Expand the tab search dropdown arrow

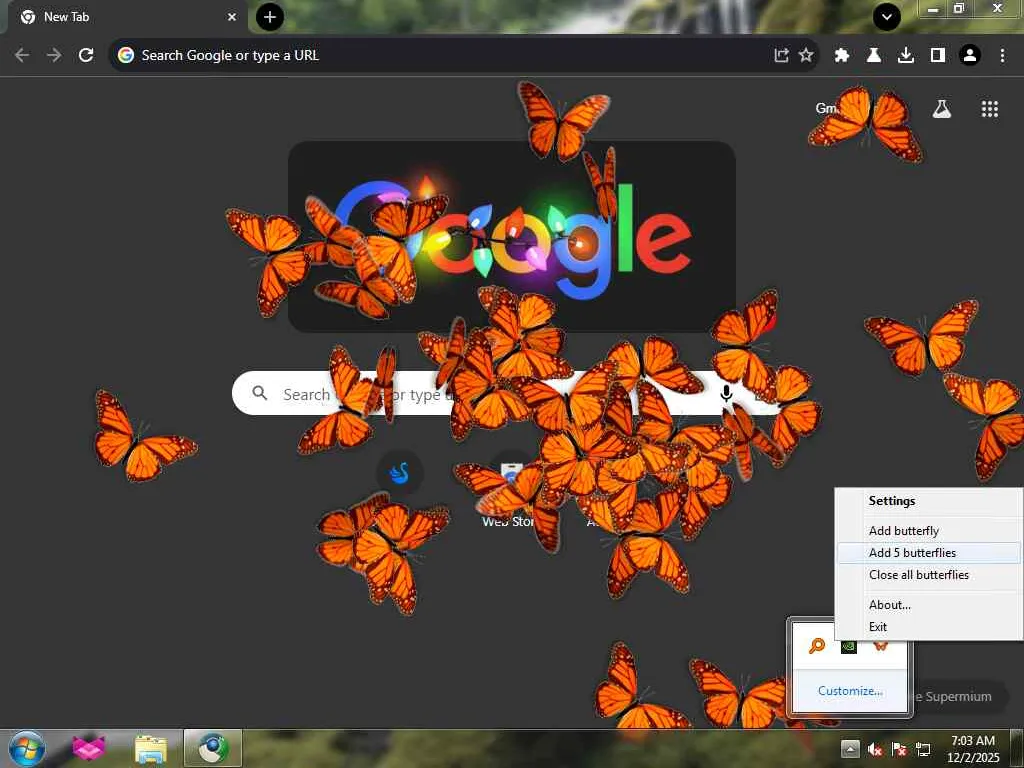(887, 18)
